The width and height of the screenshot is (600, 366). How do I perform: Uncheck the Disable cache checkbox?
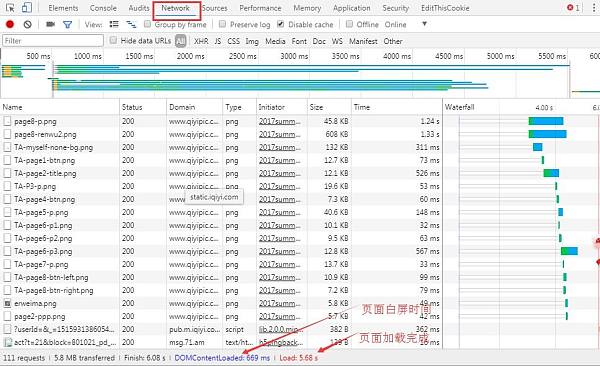click(280, 24)
